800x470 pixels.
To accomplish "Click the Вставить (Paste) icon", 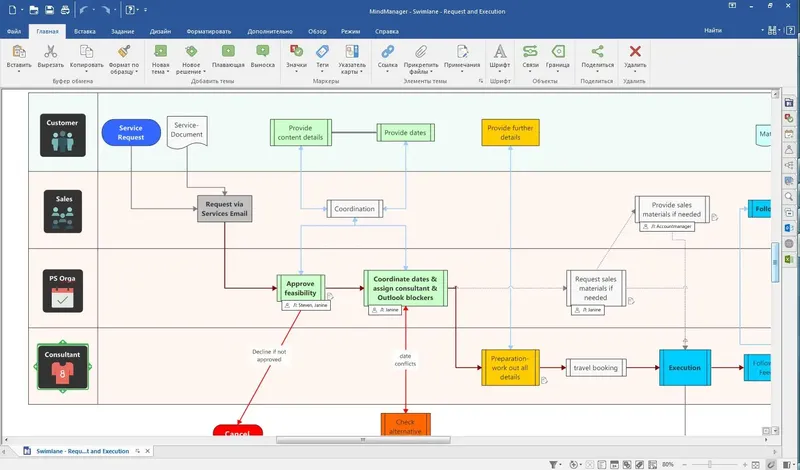I will pyautogui.click(x=19, y=52).
